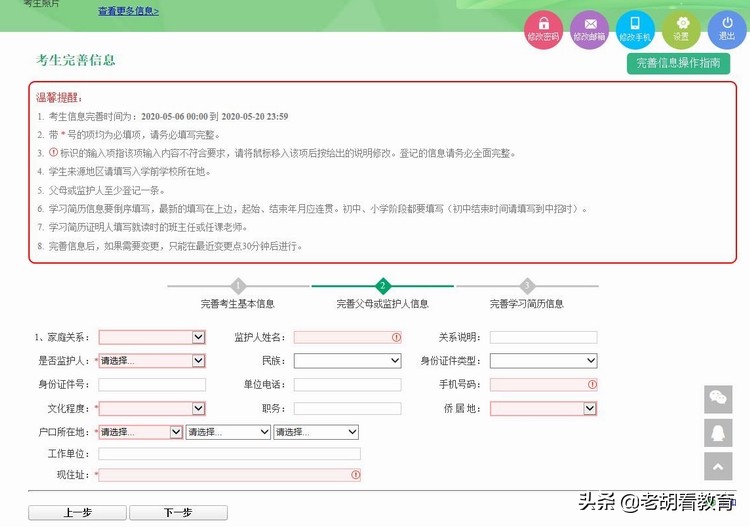Viewport: 750px width, 527px height.
Task: Focus the 工作单位 input field
Action: [230, 454]
